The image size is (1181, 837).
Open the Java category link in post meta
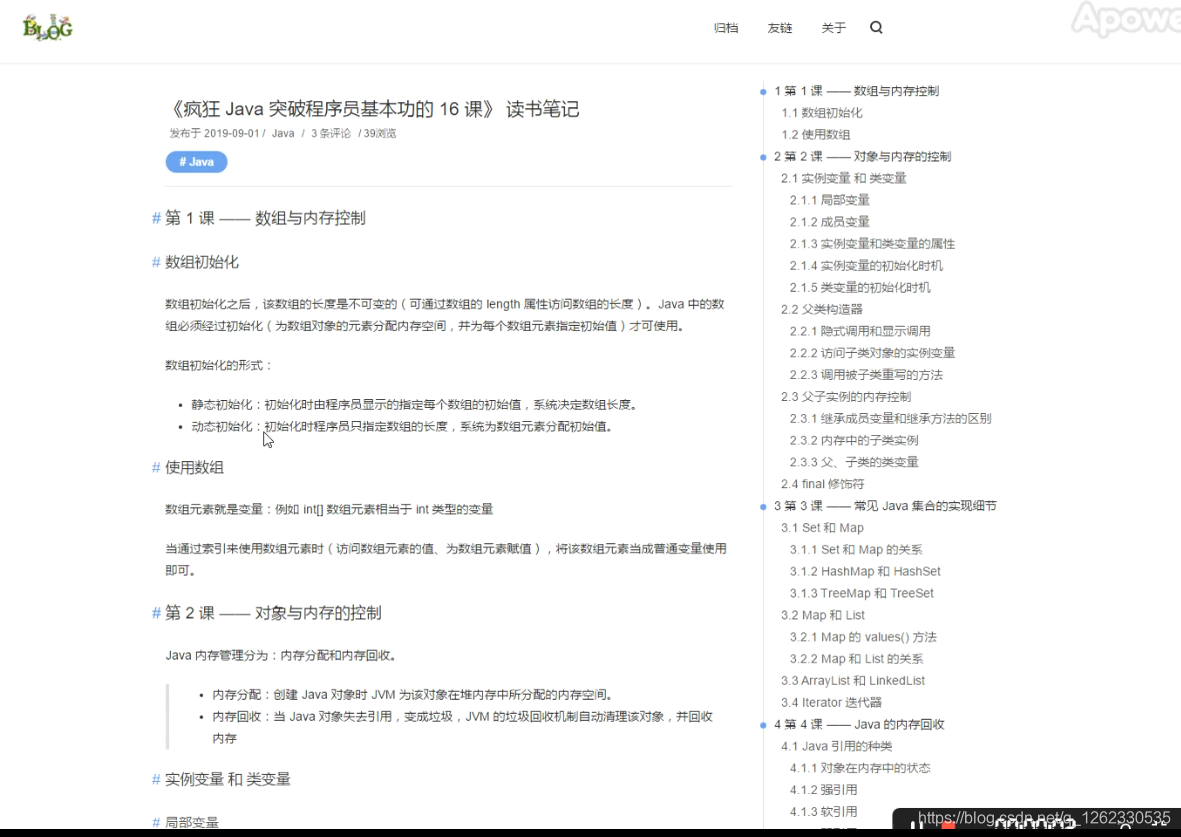point(283,133)
